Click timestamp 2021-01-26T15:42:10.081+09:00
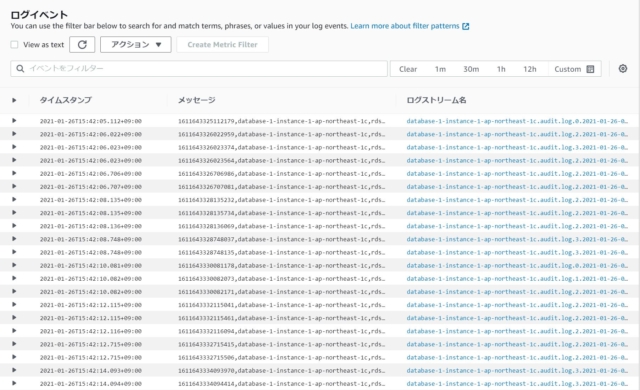The width and height of the screenshot is (640, 390). pyautogui.click(x=91, y=266)
